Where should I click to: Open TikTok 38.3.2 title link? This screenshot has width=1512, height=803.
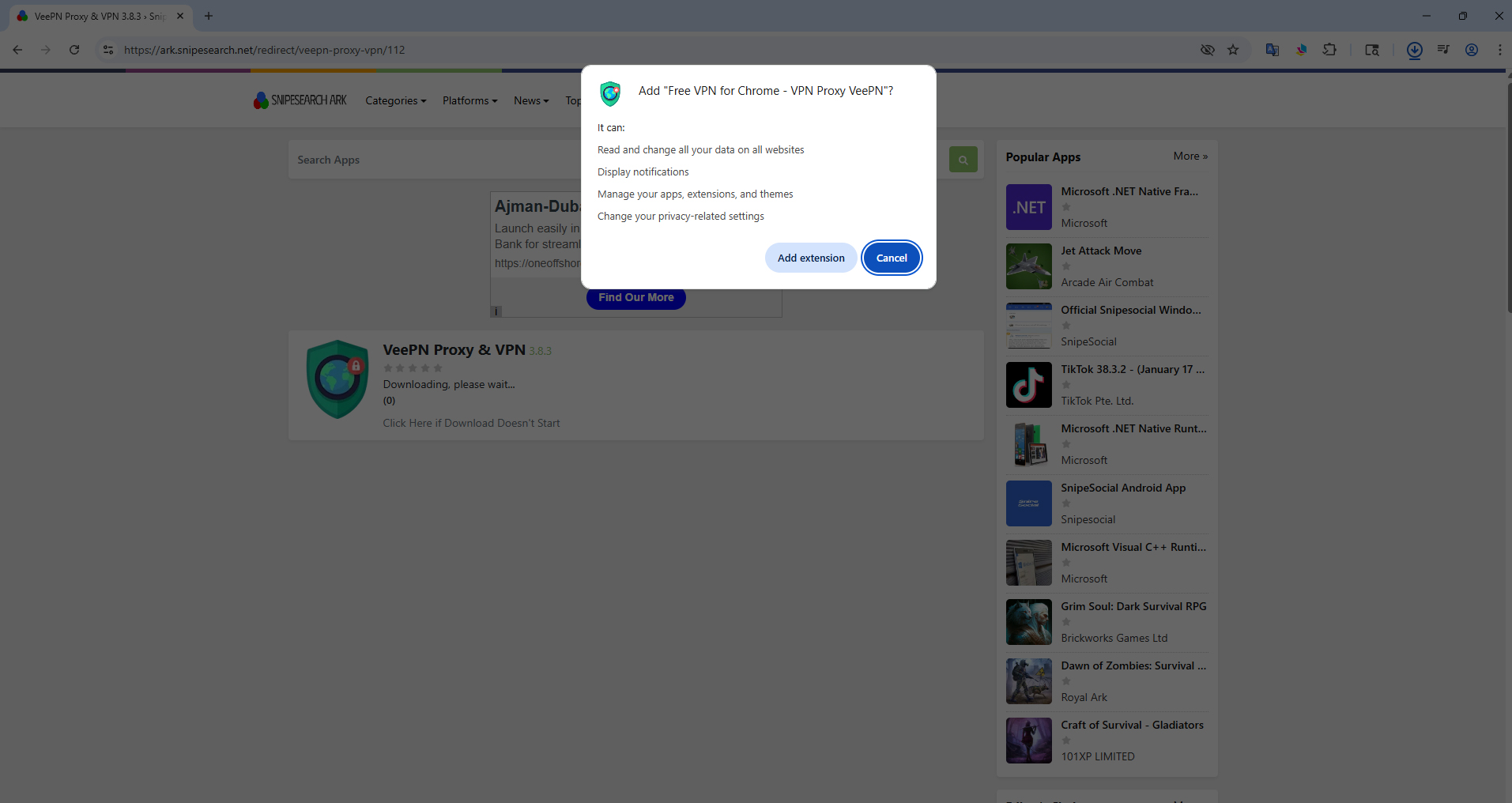click(x=1133, y=369)
